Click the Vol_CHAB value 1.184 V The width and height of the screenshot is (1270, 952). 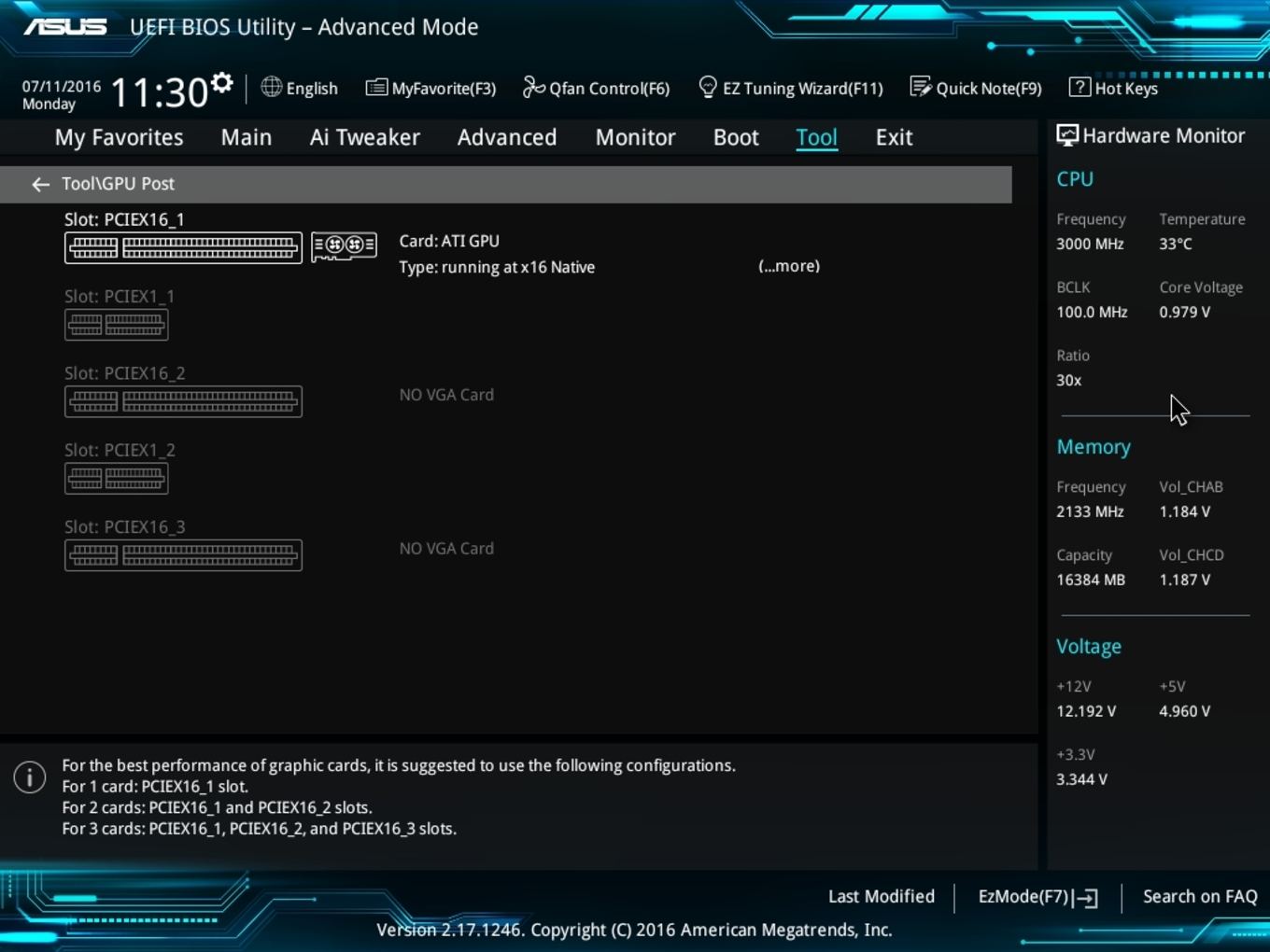(1185, 511)
